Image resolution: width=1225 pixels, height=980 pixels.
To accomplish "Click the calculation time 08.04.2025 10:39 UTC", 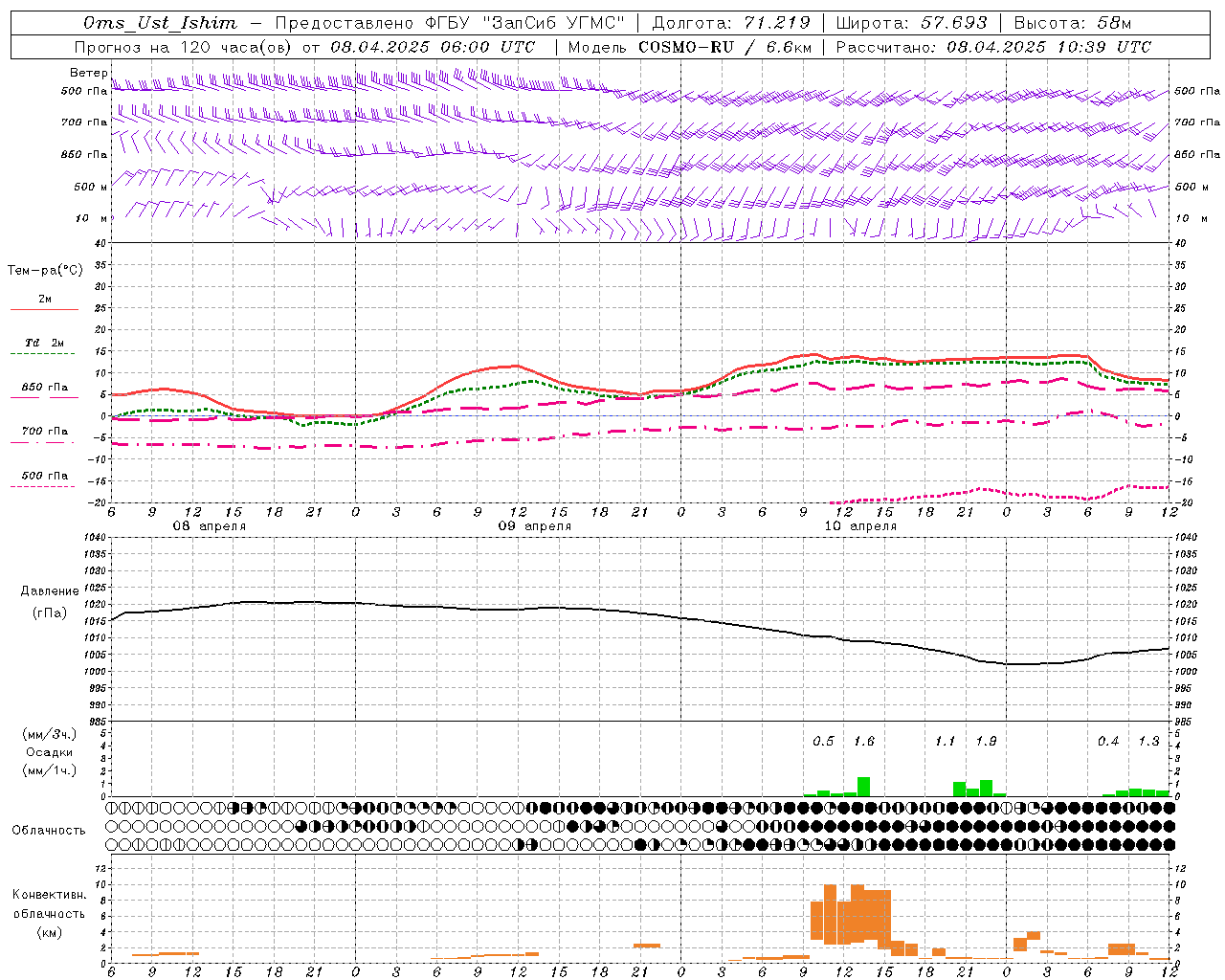I will coord(1049,47).
